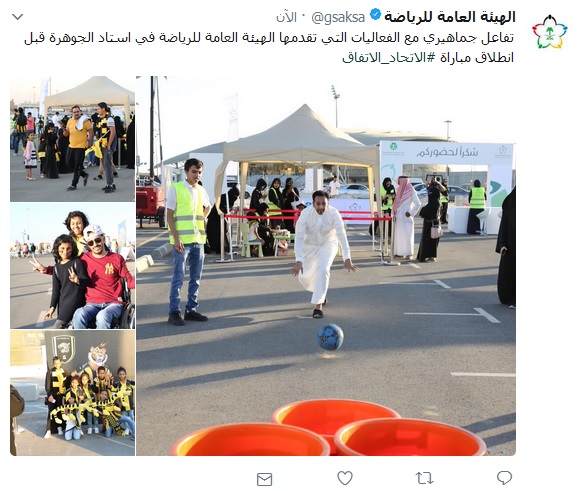Send tweet via the envelope message icon

tap(265, 479)
